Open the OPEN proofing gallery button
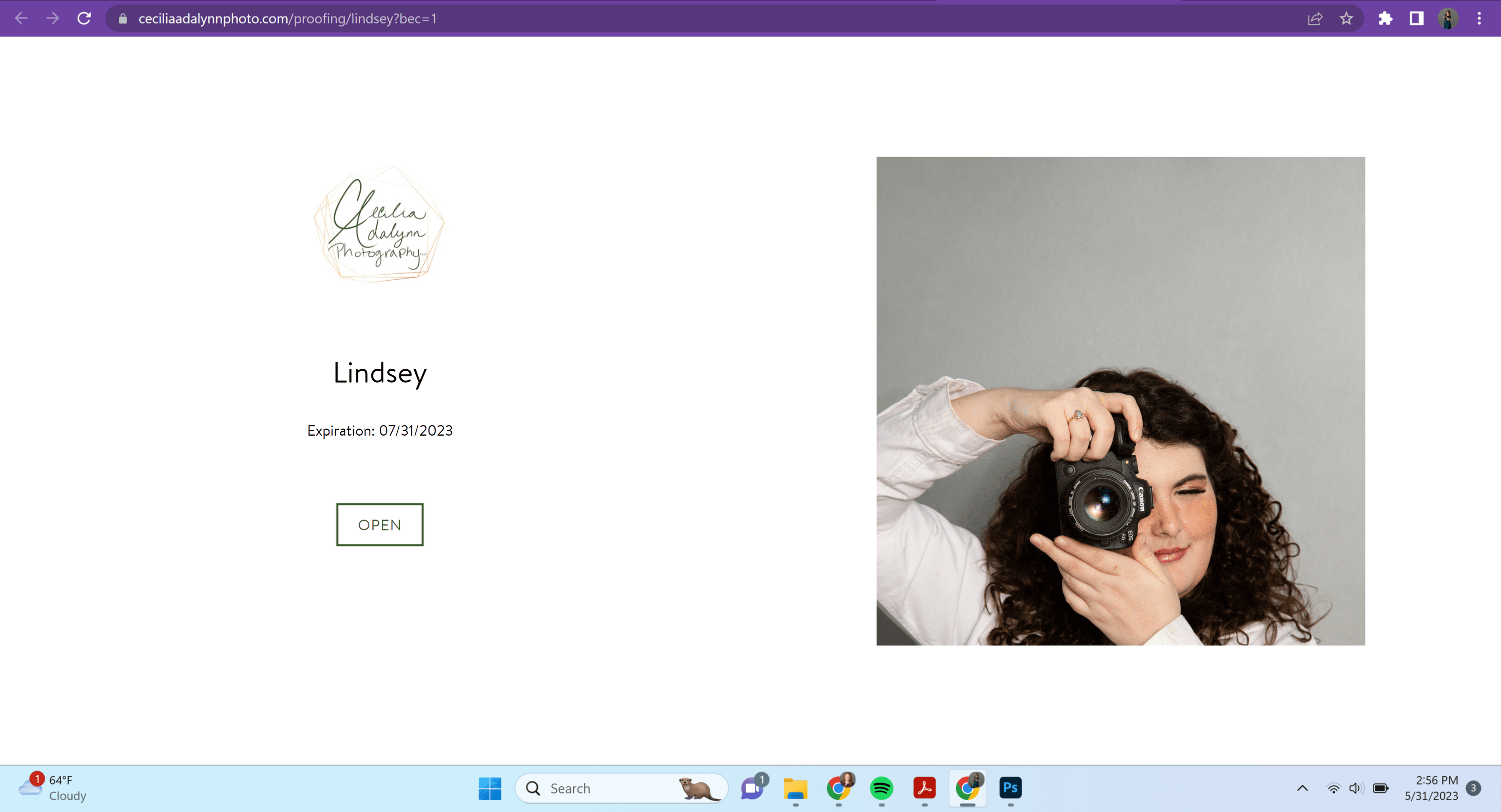Screen dimensions: 1501x812 (379, 524)
